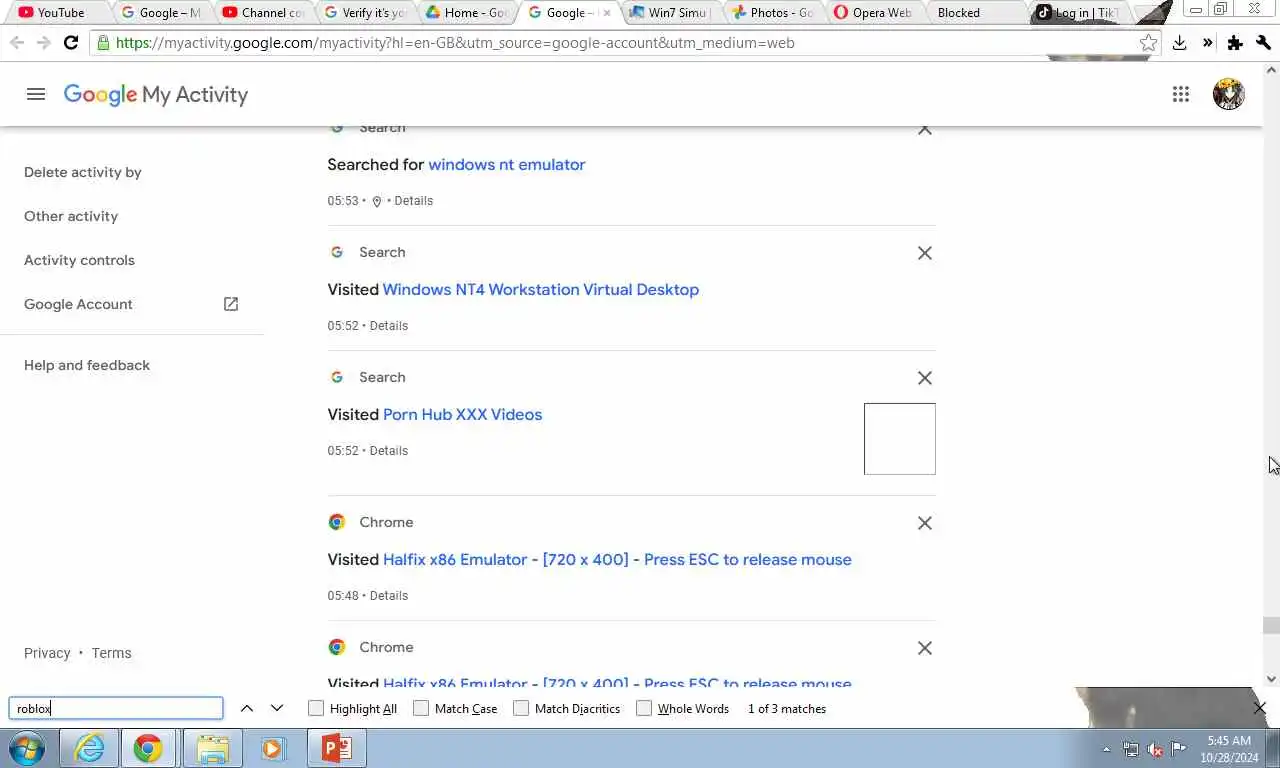The height and width of the screenshot is (768, 1280).
Task: Open the main hamburger menu
Action: [x=36, y=94]
